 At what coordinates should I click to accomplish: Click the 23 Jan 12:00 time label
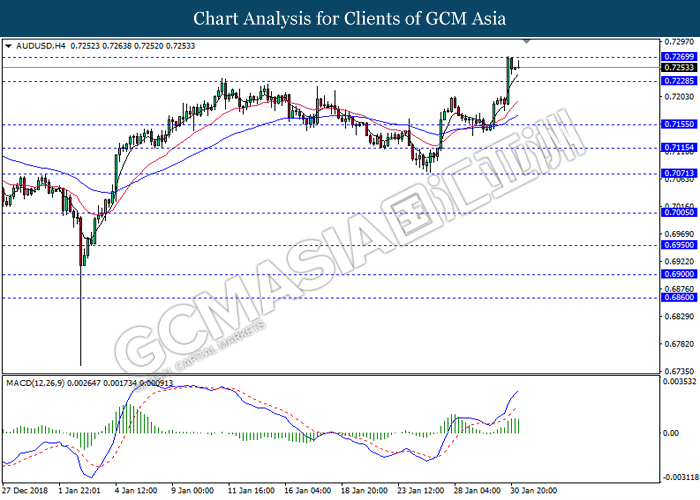click(421, 490)
